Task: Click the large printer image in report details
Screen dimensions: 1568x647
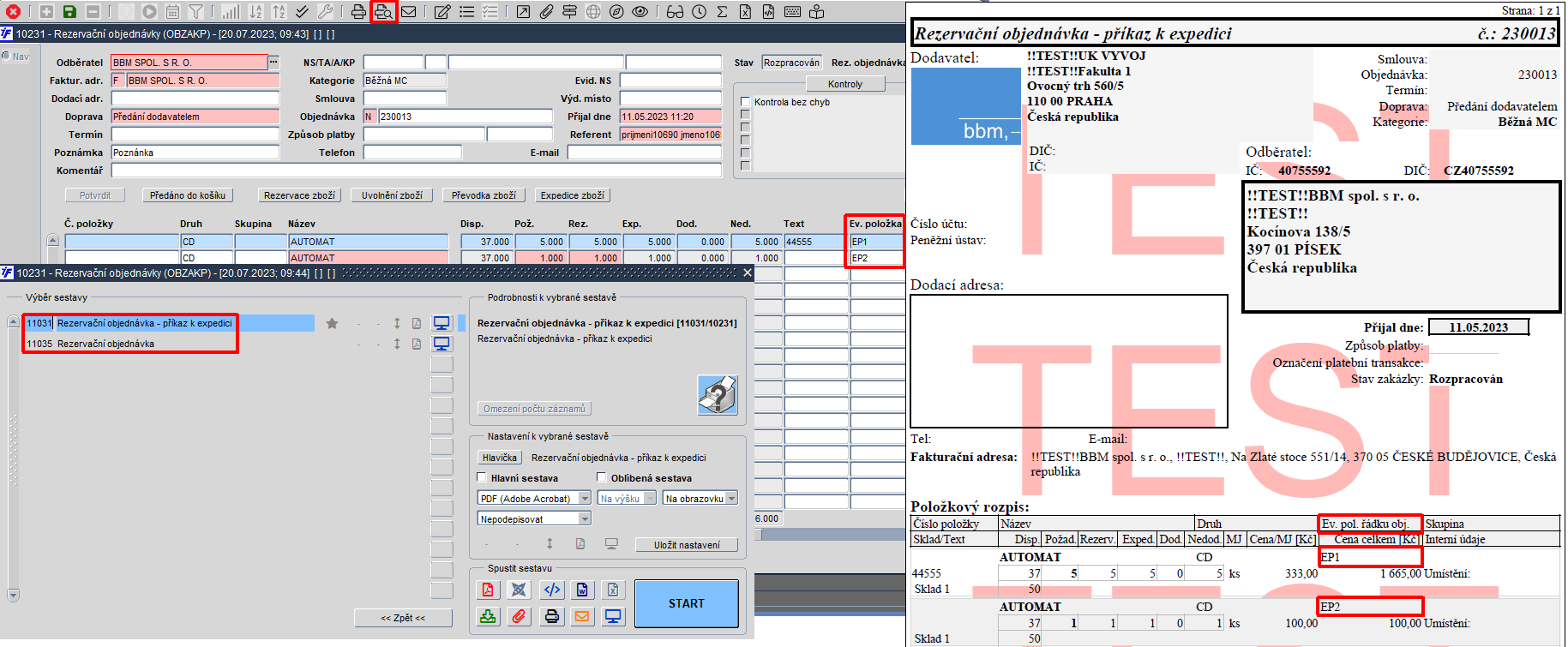Action: coord(718,395)
